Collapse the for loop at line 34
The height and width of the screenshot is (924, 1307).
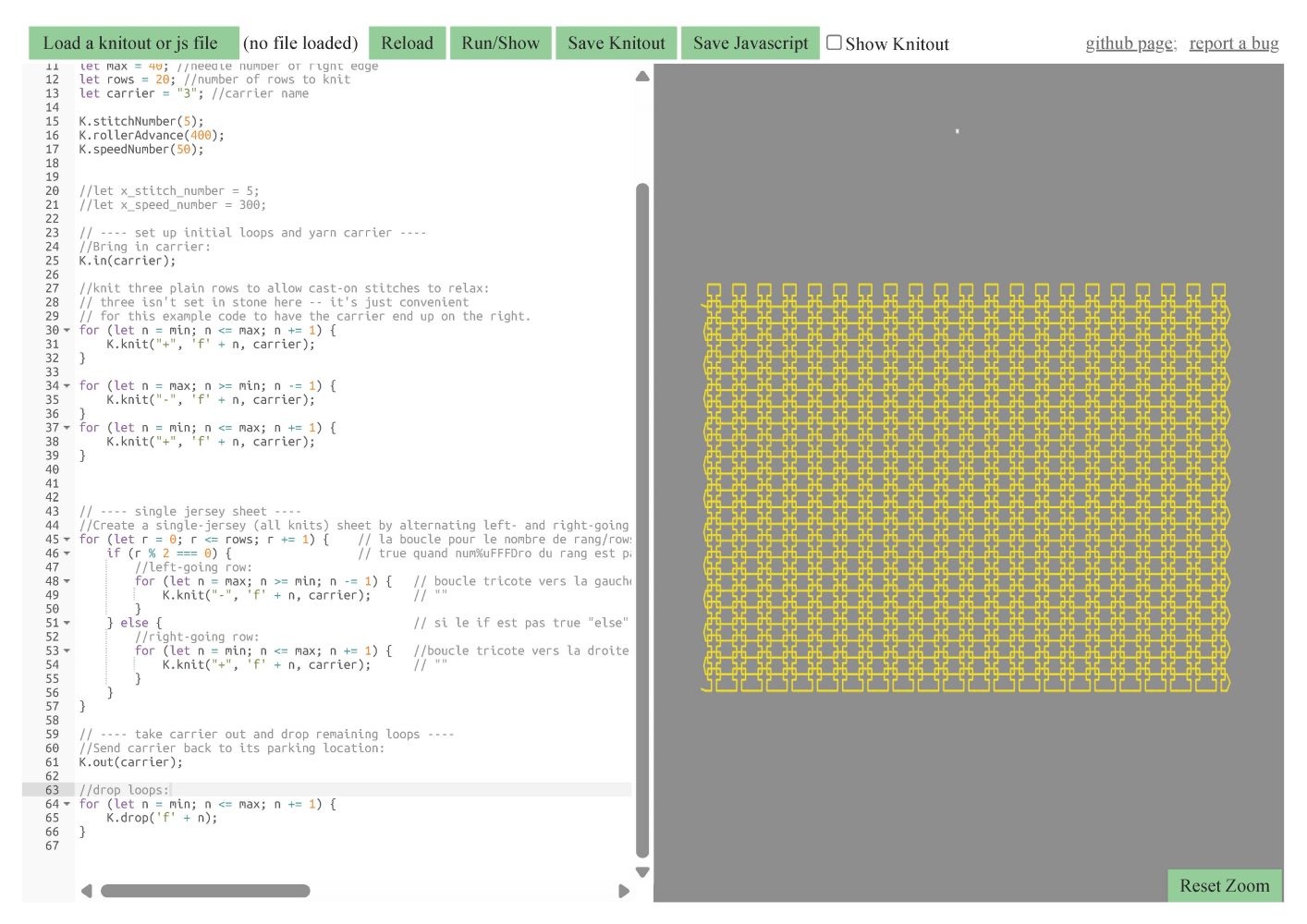[x=67, y=386]
